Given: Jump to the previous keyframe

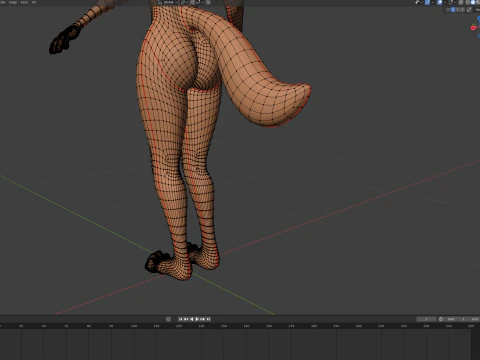Looking at the screenshot, I should [186, 319].
